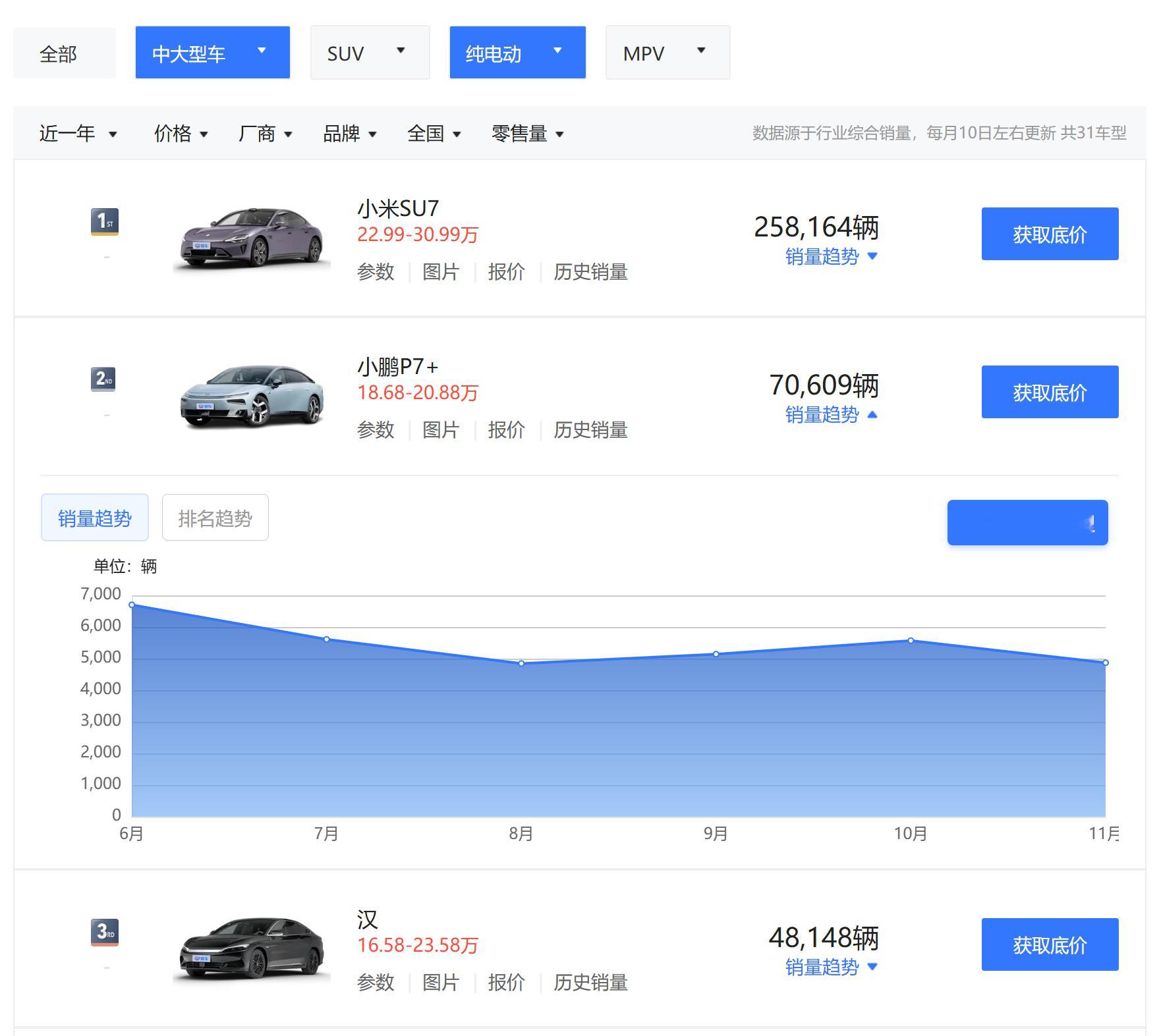Open 图片 for 小米SU7

[441, 272]
